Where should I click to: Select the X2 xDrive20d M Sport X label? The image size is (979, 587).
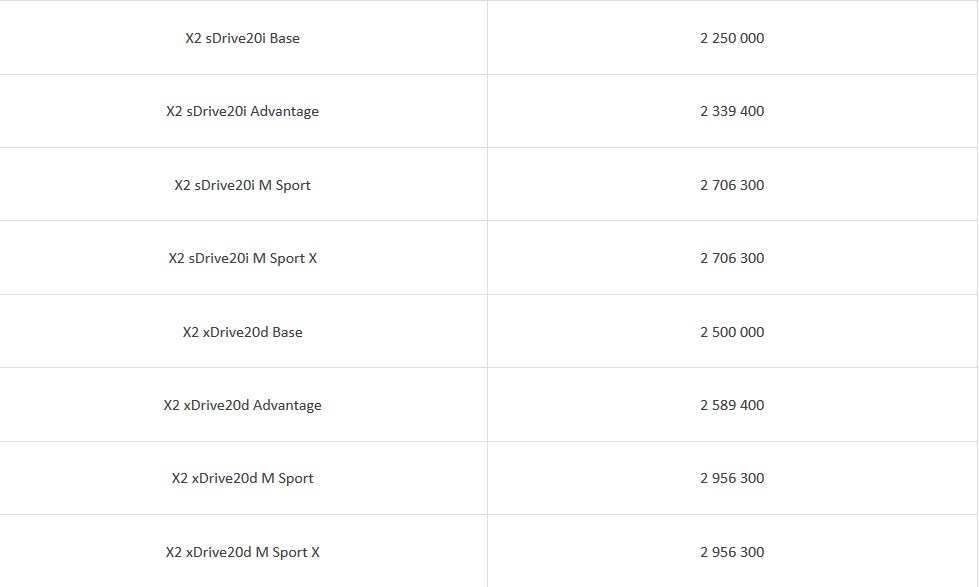coord(242,552)
